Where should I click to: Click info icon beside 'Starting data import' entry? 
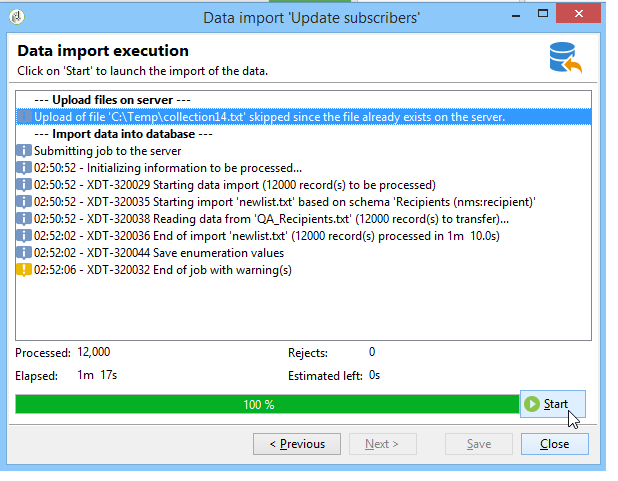[24, 184]
